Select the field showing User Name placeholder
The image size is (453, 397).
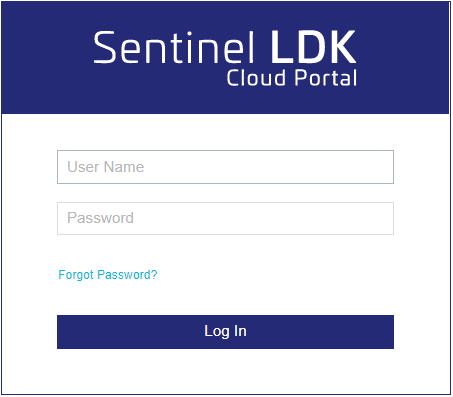(225, 167)
